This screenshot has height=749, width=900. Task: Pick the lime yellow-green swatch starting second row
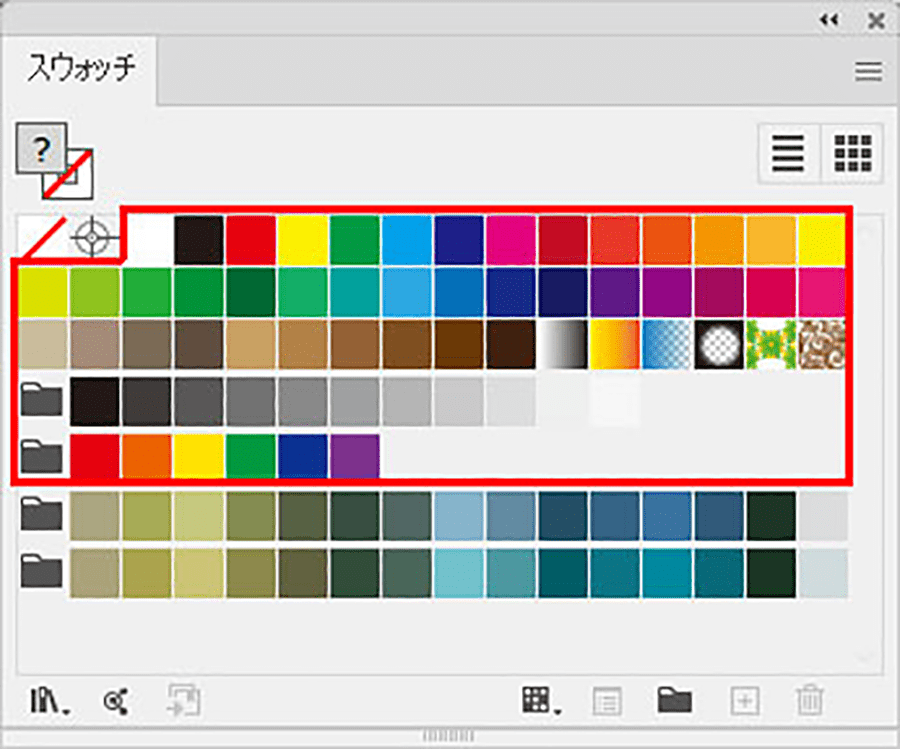pyautogui.click(x=43, y=292)
